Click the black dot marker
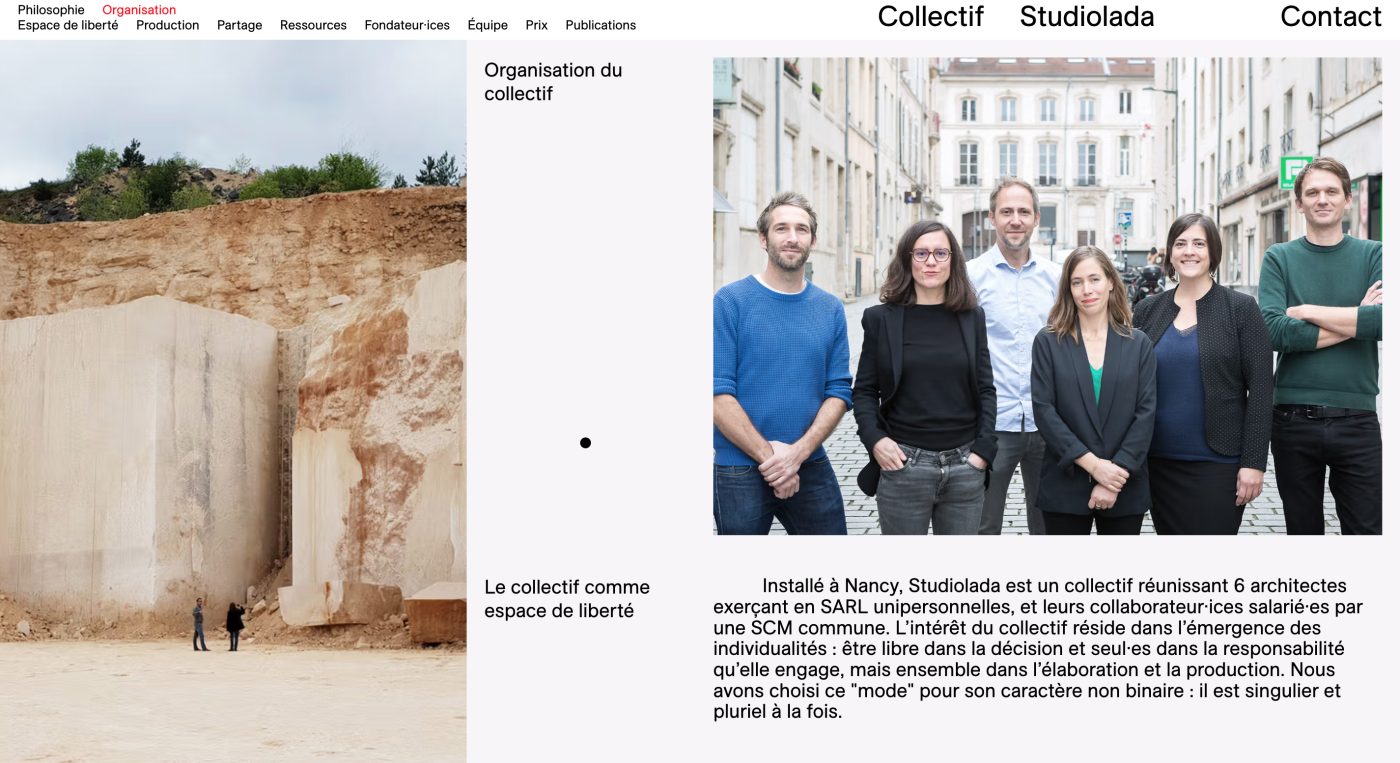 click(585, 443)
